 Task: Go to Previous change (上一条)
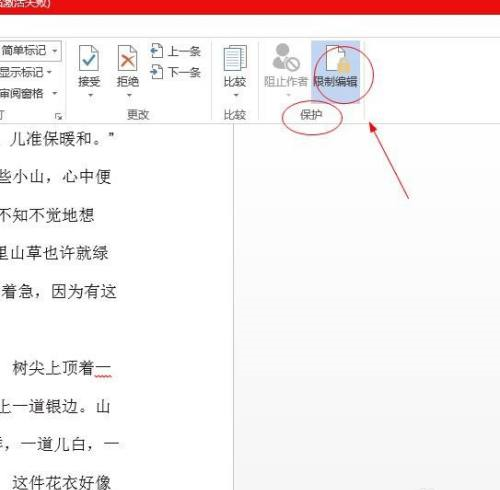pyautogui.click(x=176, y=51)
